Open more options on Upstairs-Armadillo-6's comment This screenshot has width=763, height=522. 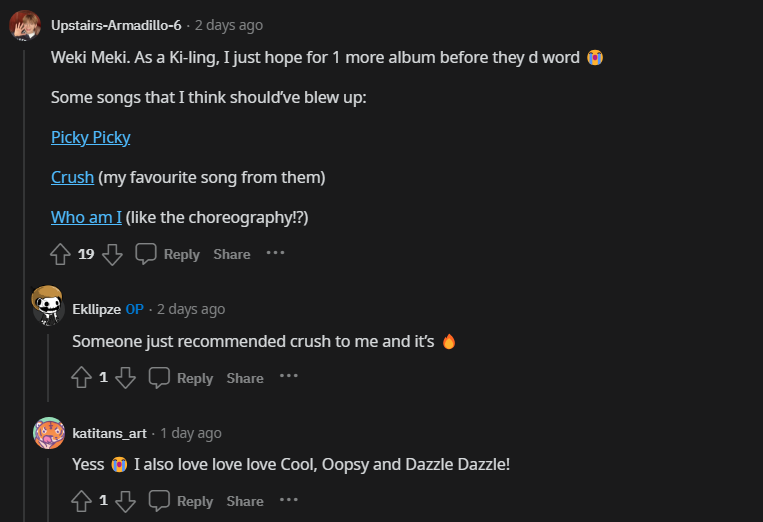[x=275, y=253]
